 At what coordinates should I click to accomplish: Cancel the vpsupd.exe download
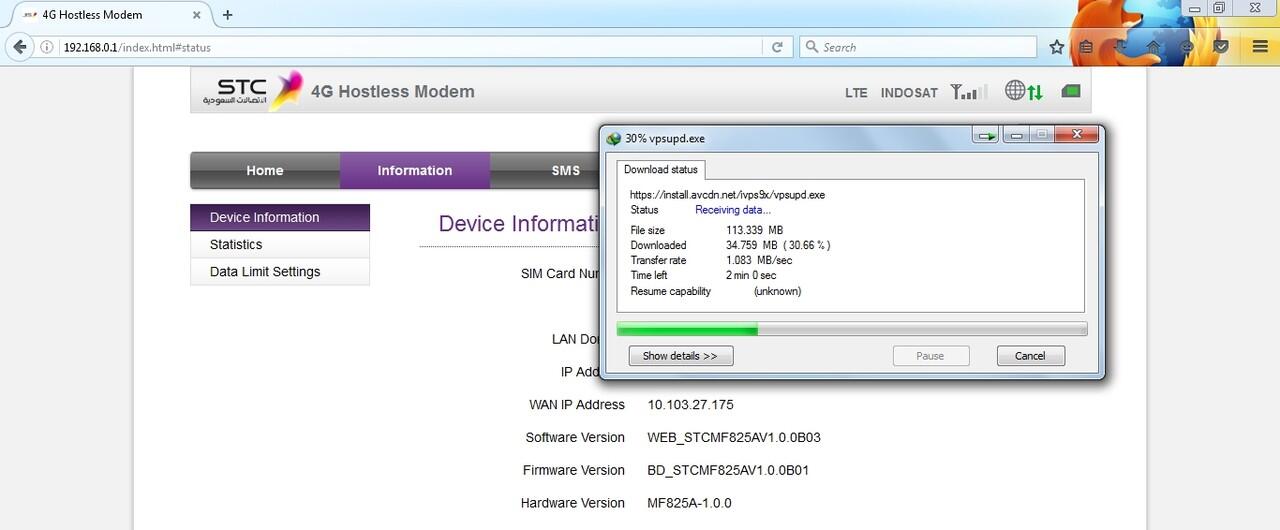(x=1030, y=356)
